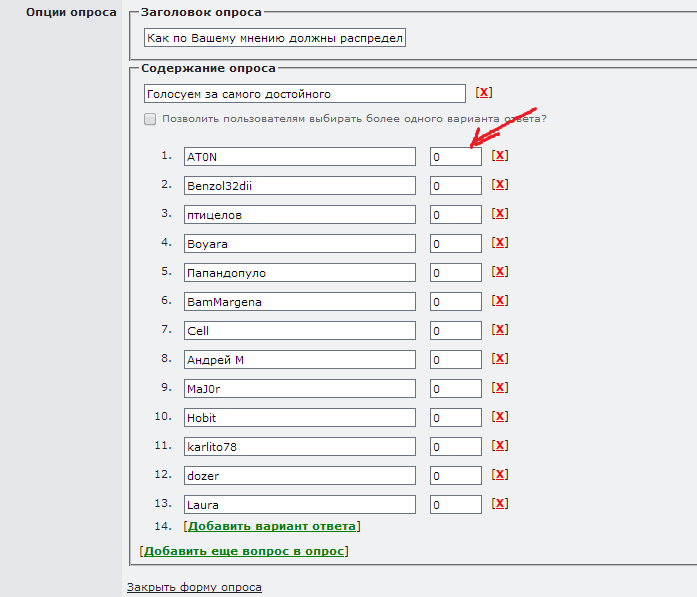
Task: Click 'Закрыть форму опроса' link
Action: point(194,587)
